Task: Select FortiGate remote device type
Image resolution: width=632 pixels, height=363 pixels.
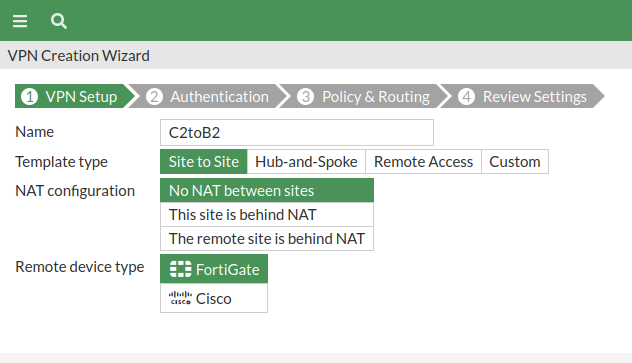Action: point(214,269)
